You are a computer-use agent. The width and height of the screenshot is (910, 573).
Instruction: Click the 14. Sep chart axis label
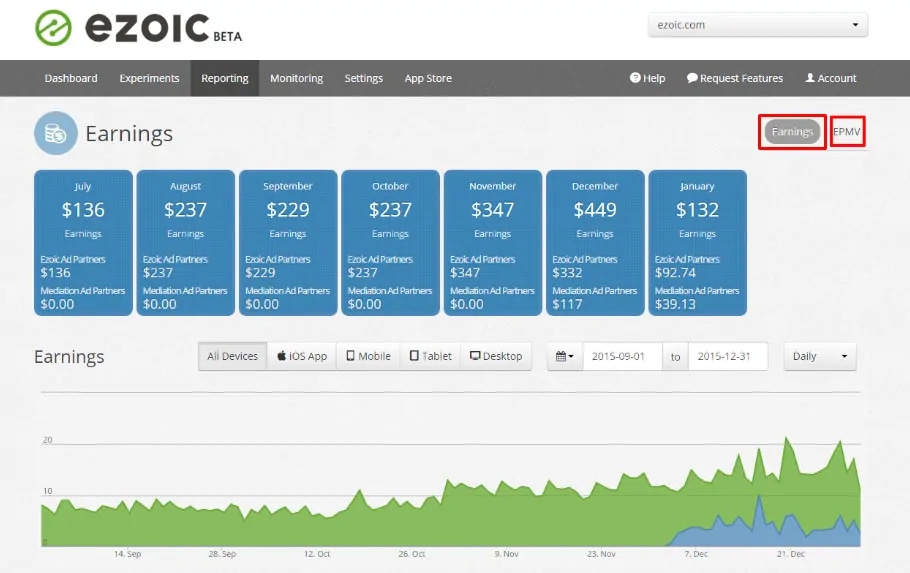127,554
